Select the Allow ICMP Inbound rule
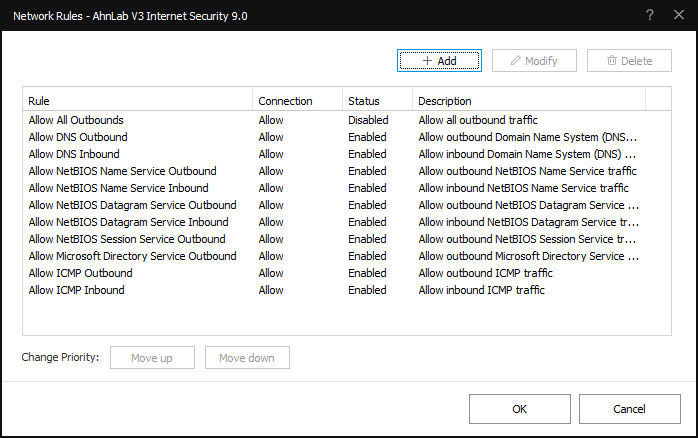 (347, 290)
